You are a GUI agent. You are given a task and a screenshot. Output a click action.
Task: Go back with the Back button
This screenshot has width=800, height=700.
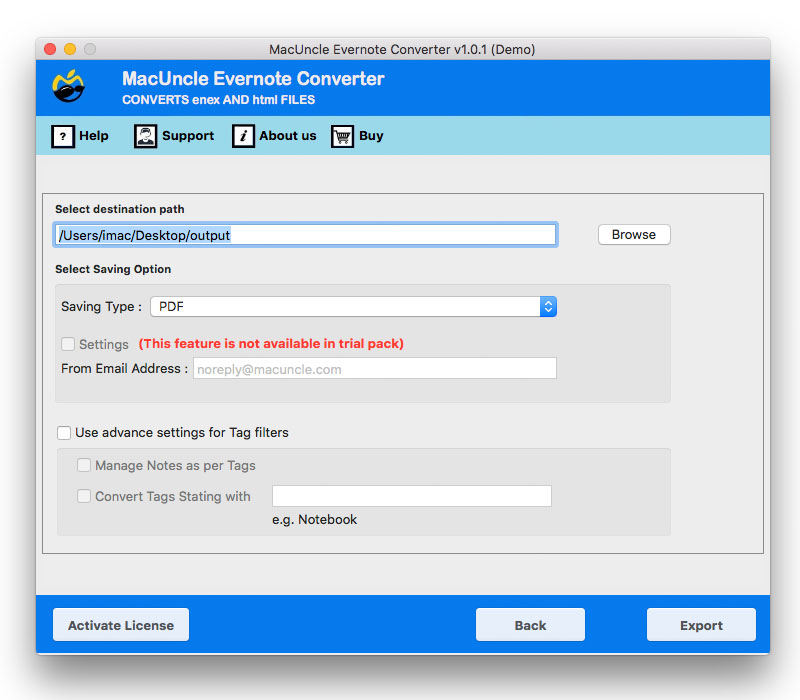point(530,624)
